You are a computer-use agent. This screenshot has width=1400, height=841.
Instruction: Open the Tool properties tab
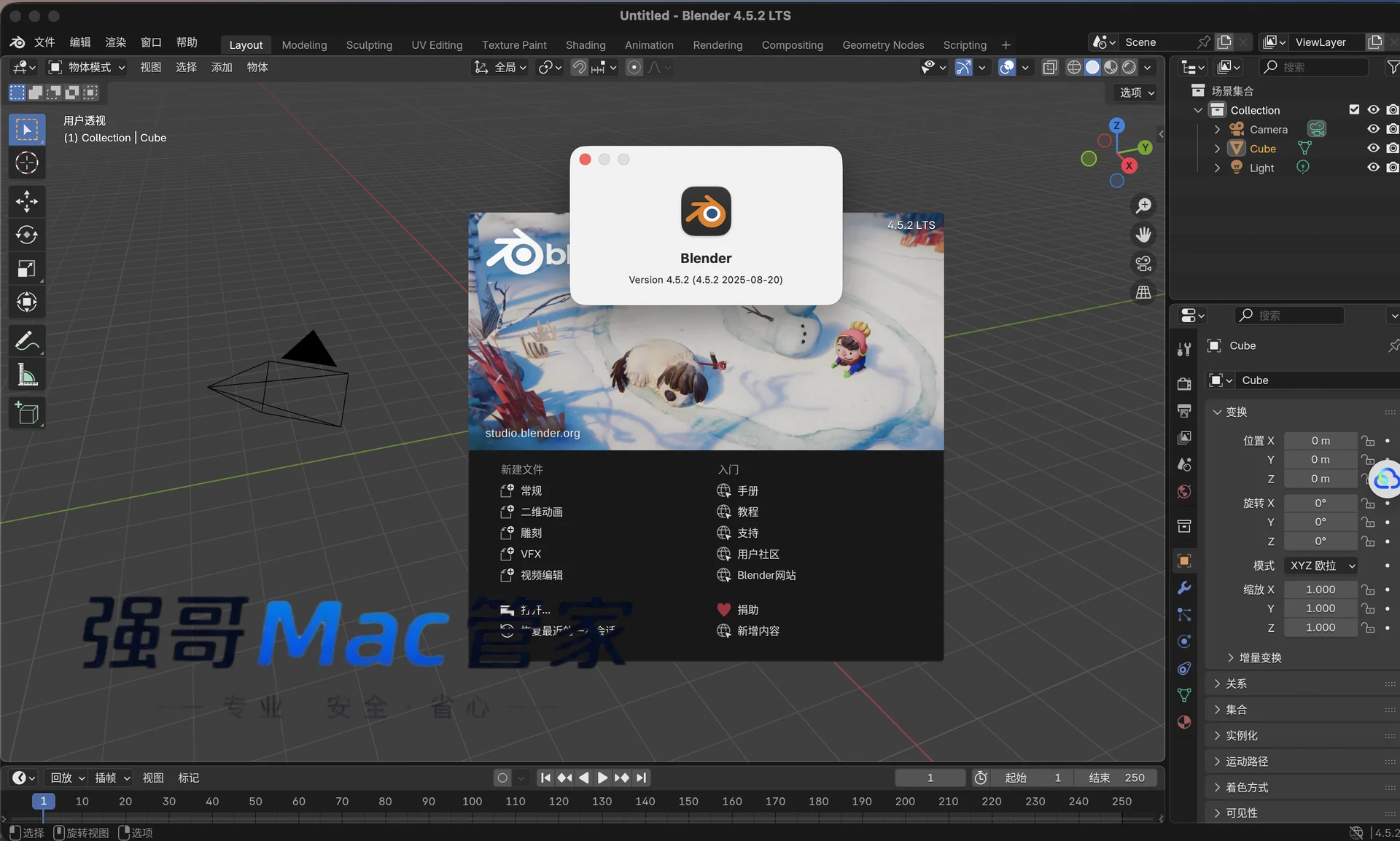tap(1184, 350)
